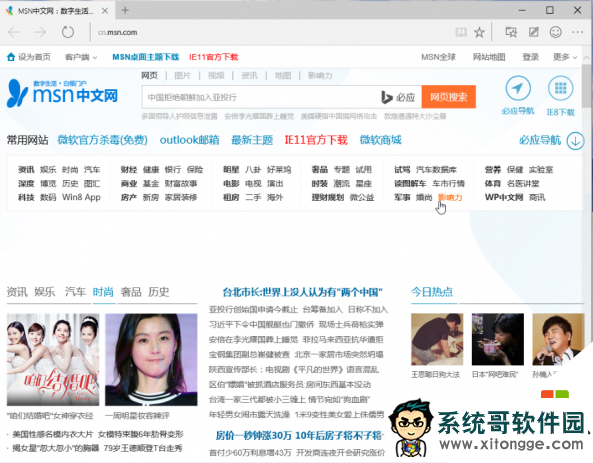Image resolution: width=593 pixels, height=463 pixels.
Task: Open 最新主题 link
Action: point(252,140)
